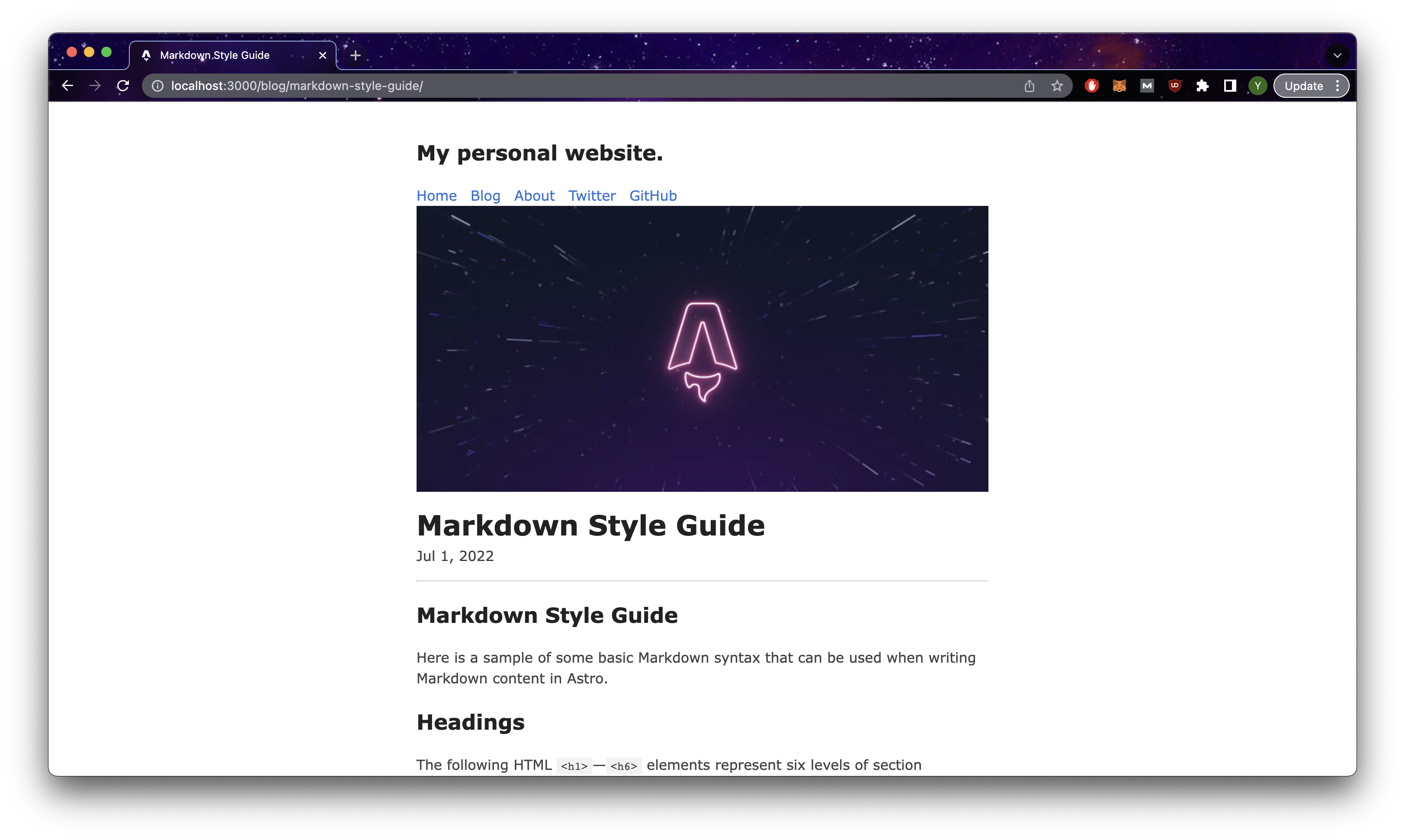The image size is (1405, 840).
Task: Expand the tab search chevron
Action: [x=1337, y=55]
